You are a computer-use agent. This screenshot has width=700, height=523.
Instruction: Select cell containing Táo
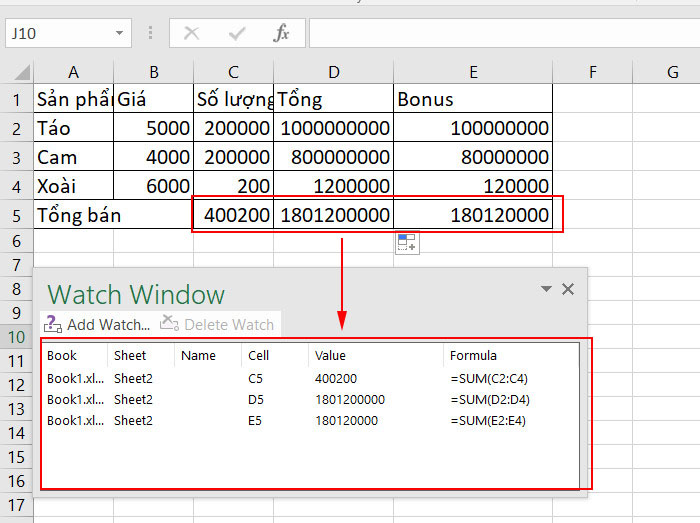pos(74,128)
